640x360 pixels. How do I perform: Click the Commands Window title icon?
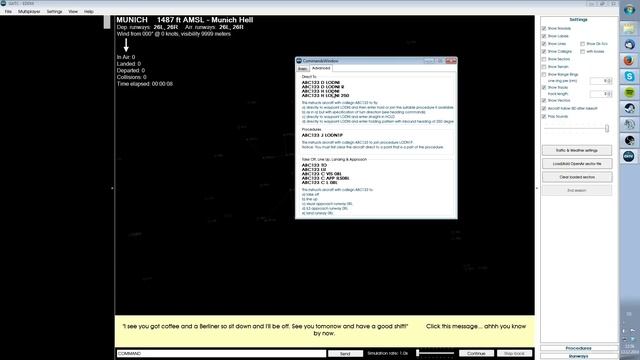pos(299,61)
